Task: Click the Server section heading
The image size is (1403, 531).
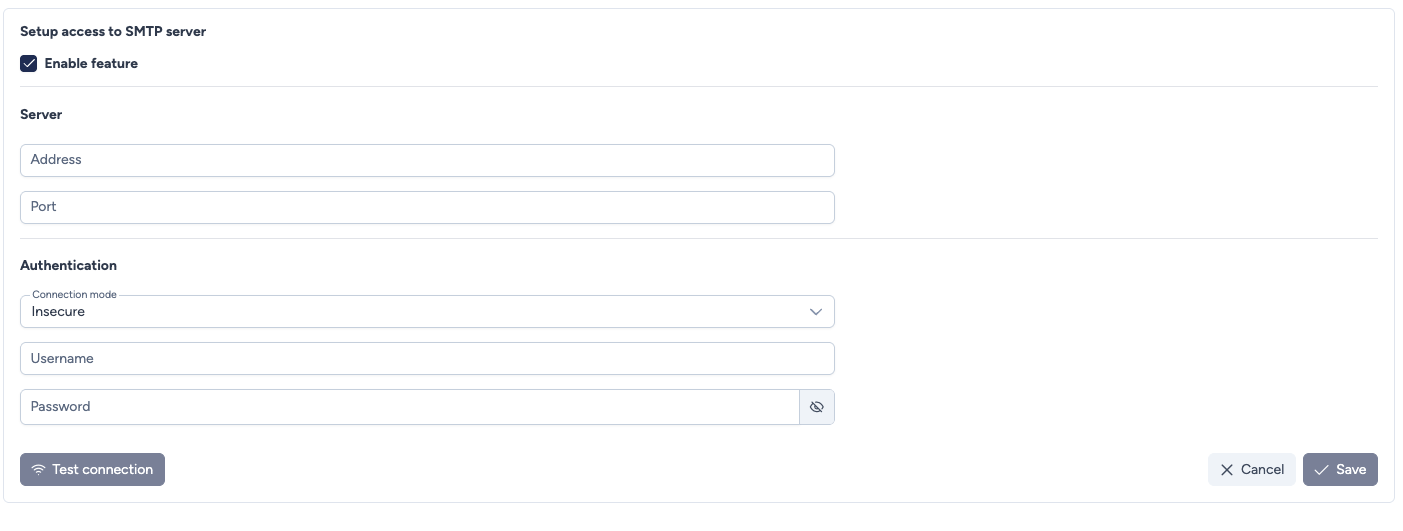Action: pos(41,115)
